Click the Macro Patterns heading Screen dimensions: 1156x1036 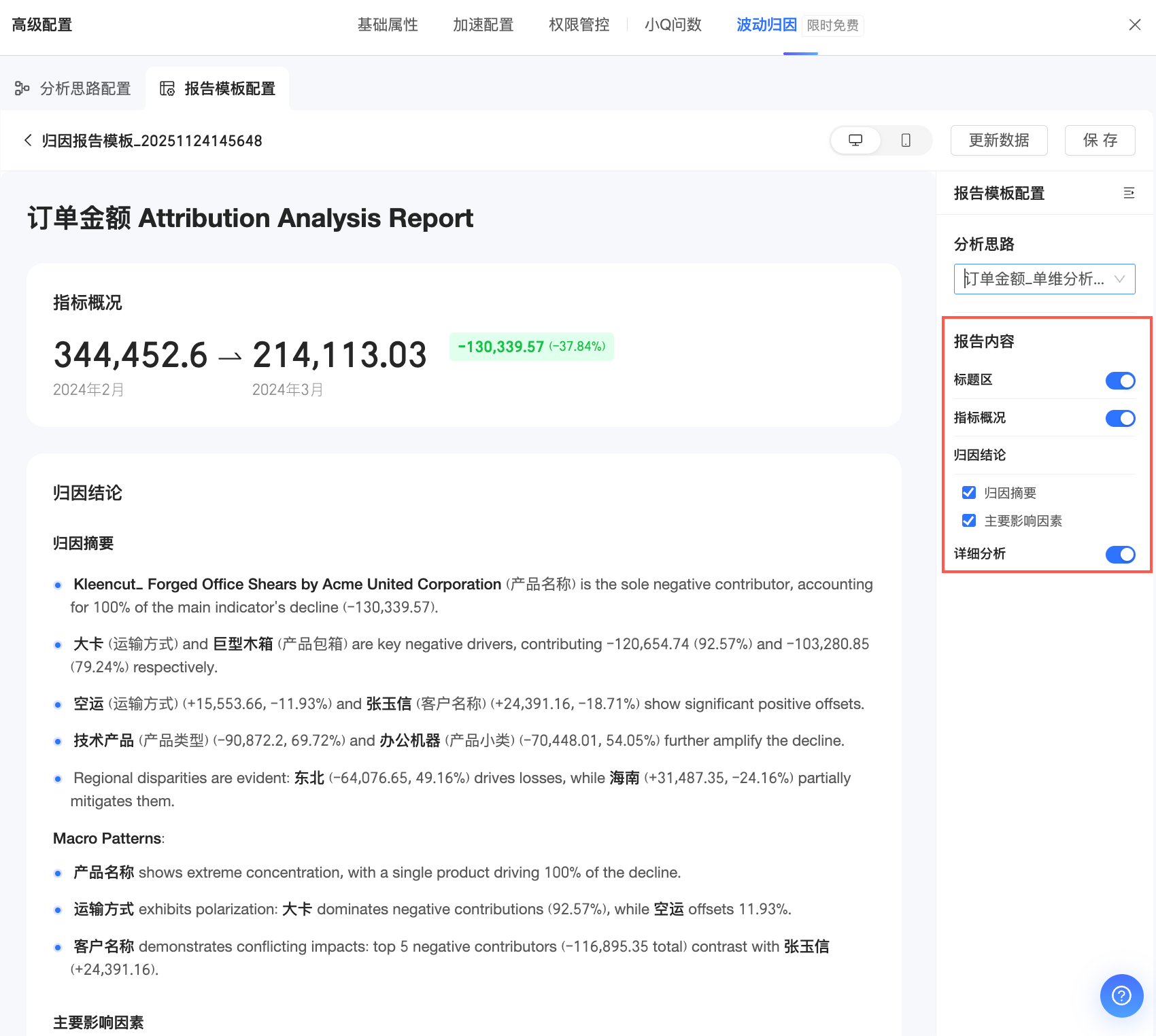(x=109, y=838)
